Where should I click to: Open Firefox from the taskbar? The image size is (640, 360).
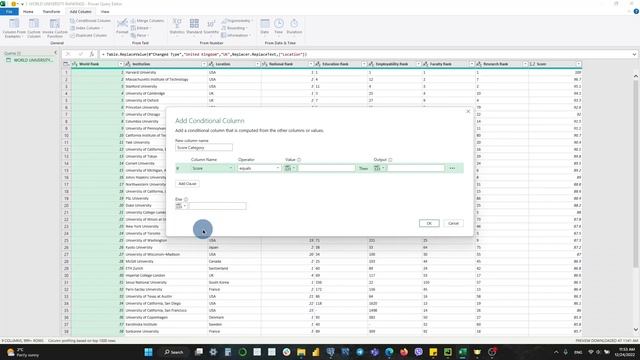pyautogui.click(x=404, y=352)
